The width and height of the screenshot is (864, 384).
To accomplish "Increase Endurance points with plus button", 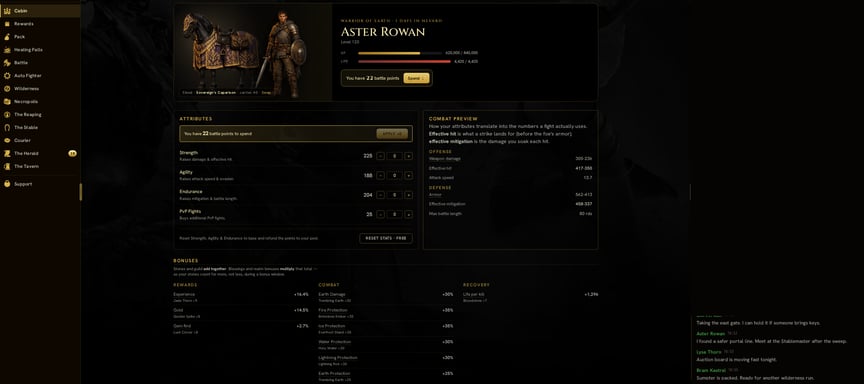I will [408, 194].
